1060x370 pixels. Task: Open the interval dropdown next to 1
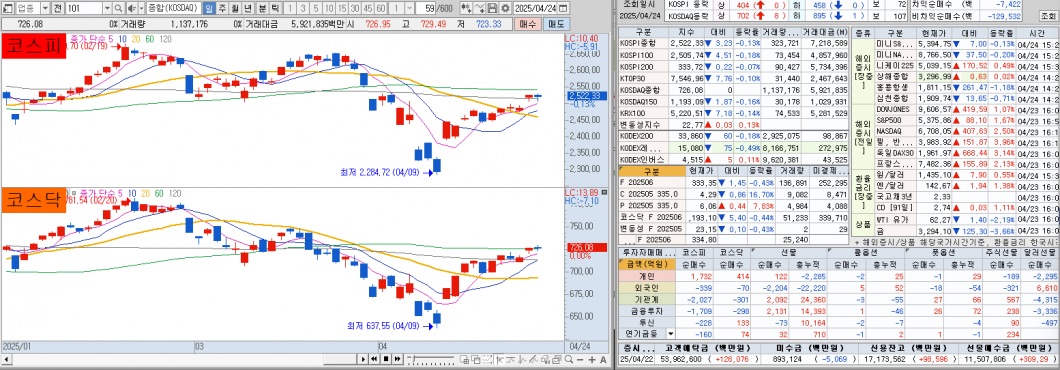tap(410, 8)
